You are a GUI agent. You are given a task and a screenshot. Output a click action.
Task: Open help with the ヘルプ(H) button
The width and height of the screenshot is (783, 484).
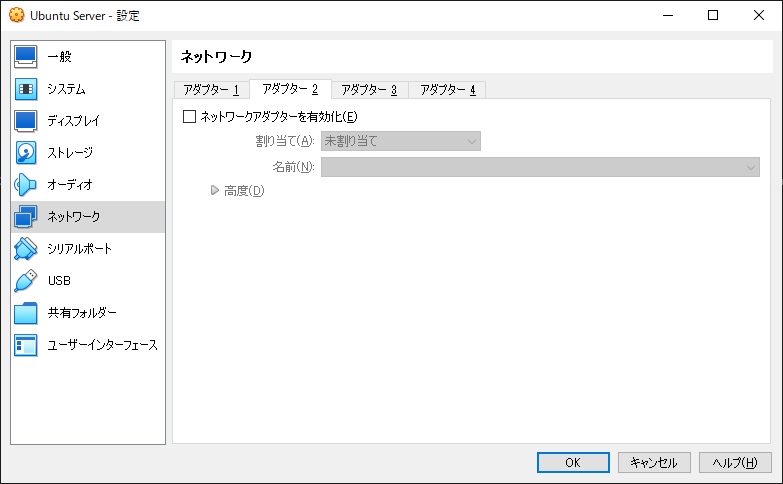[735, 463]
